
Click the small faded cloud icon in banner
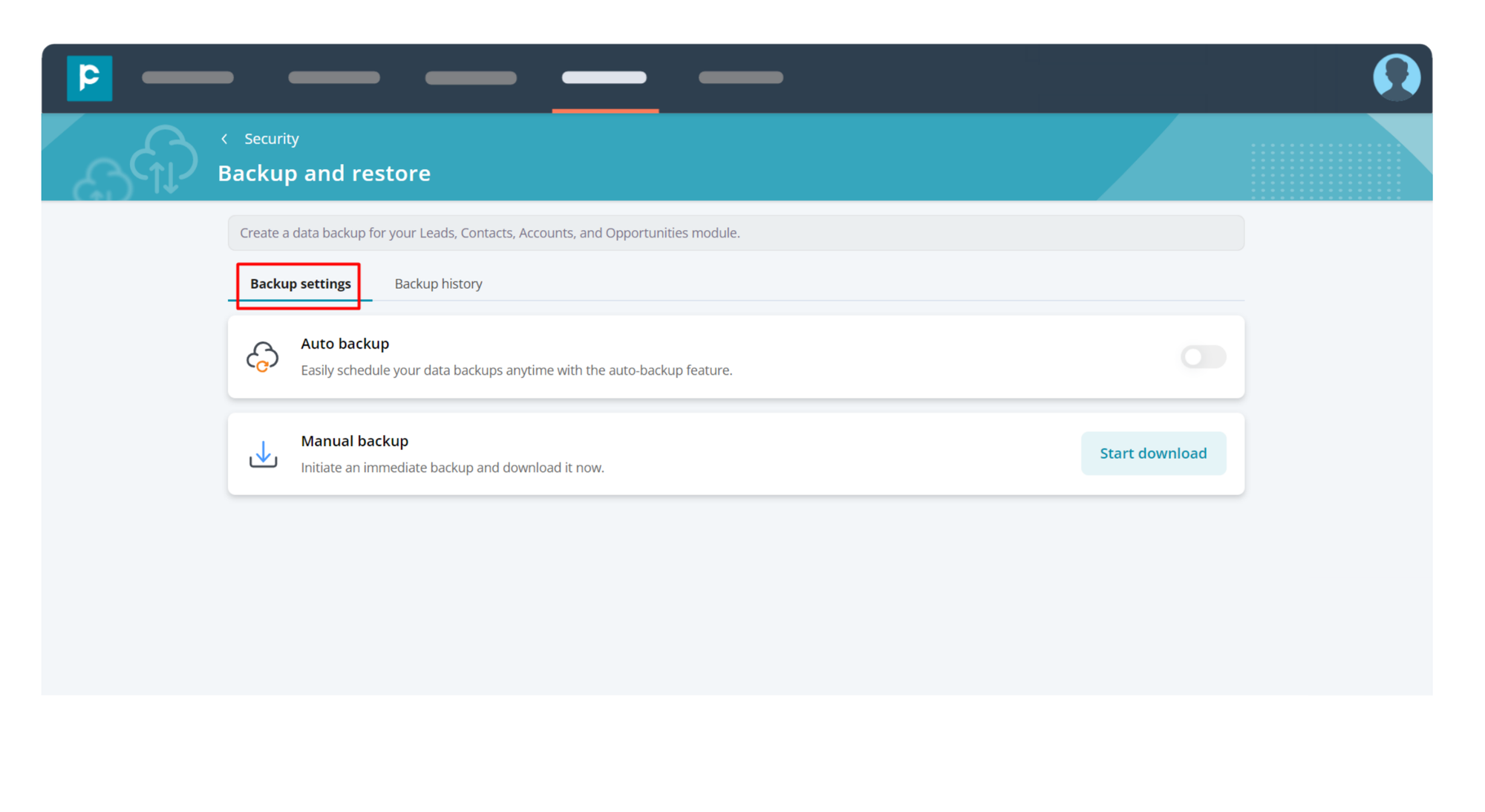tap(102, 183)
